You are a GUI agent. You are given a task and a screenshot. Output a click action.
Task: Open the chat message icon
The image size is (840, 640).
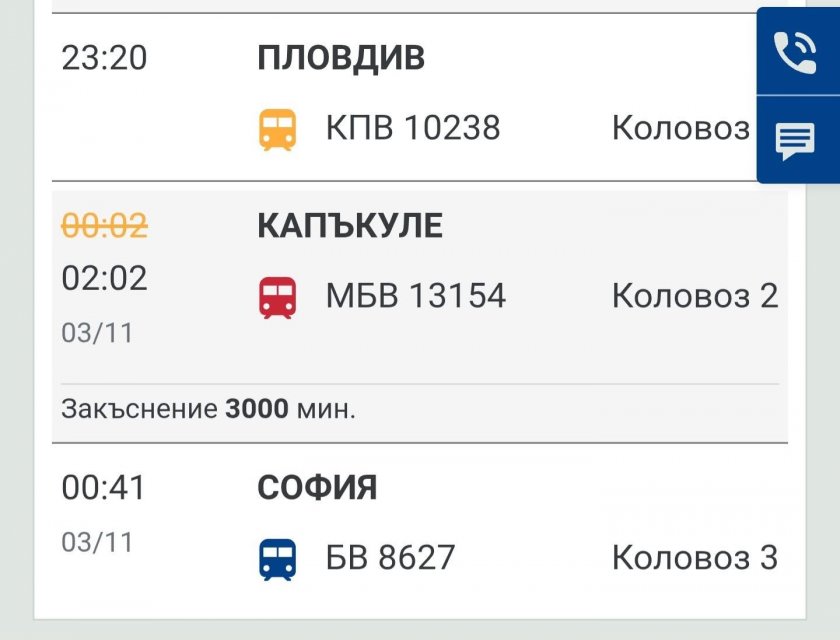pos(796,142)
